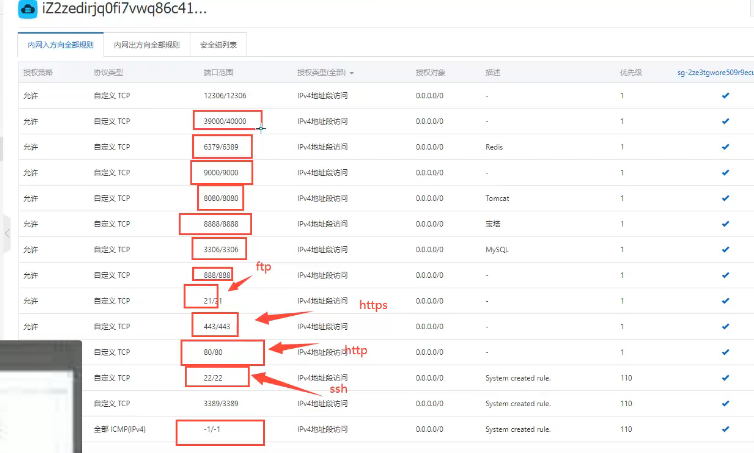Click the checkmark in the Redis row
The width and height of the screenshot is (754, 453).
pyautogui.click(x=725, y=147)
